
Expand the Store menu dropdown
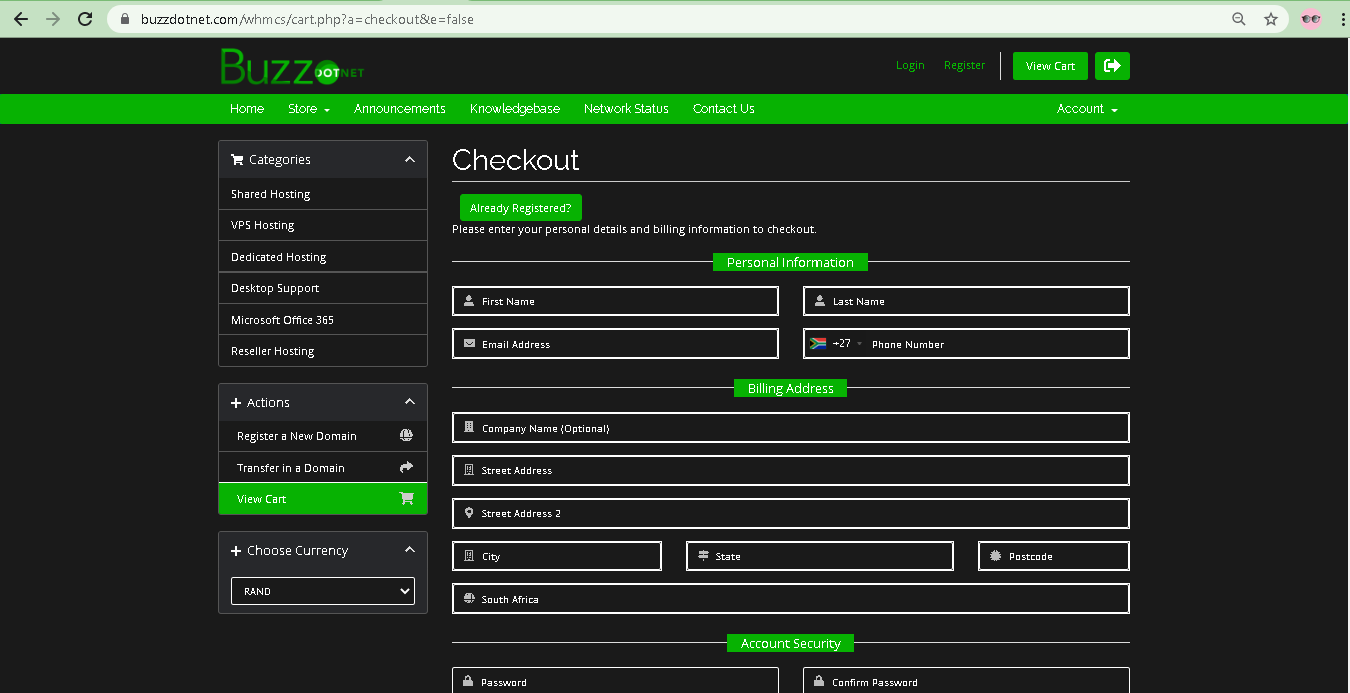pyautogui.click(x=308, y=109)
